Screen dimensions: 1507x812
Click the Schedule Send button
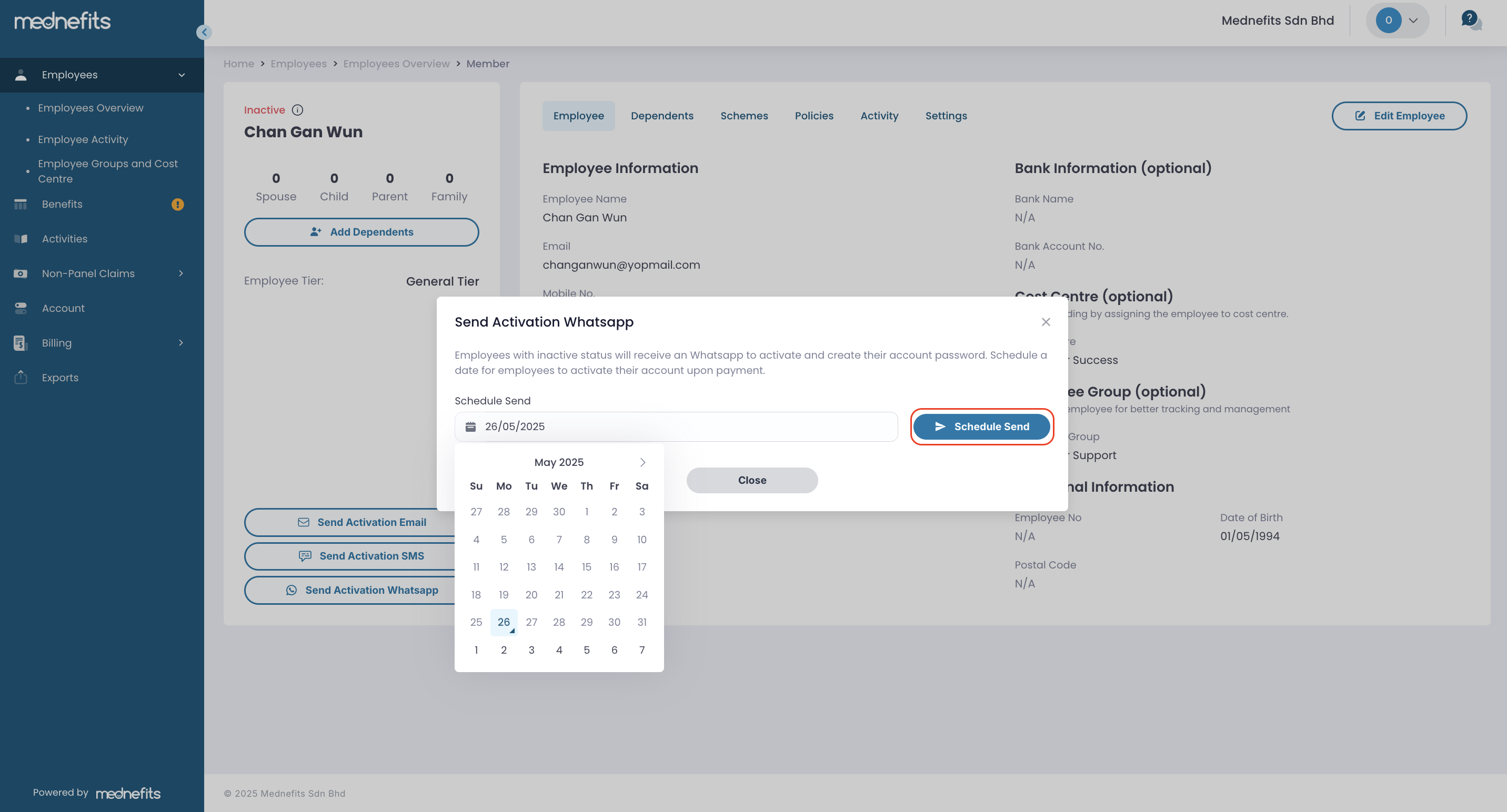(981, 426)
